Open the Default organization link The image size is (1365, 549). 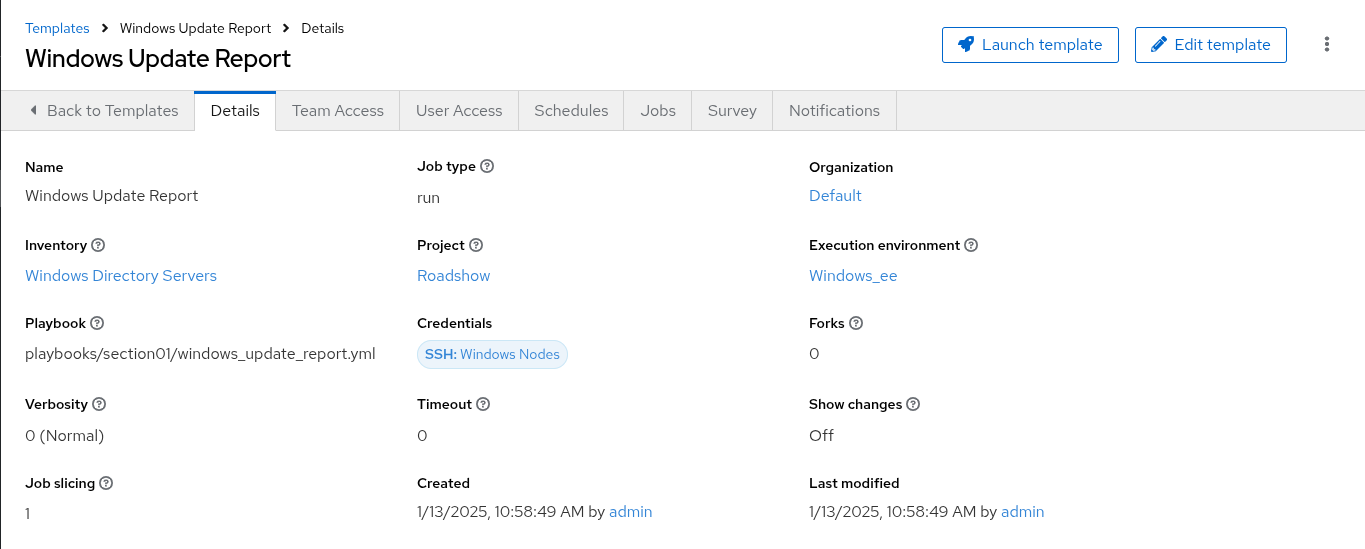click(835, 196)
